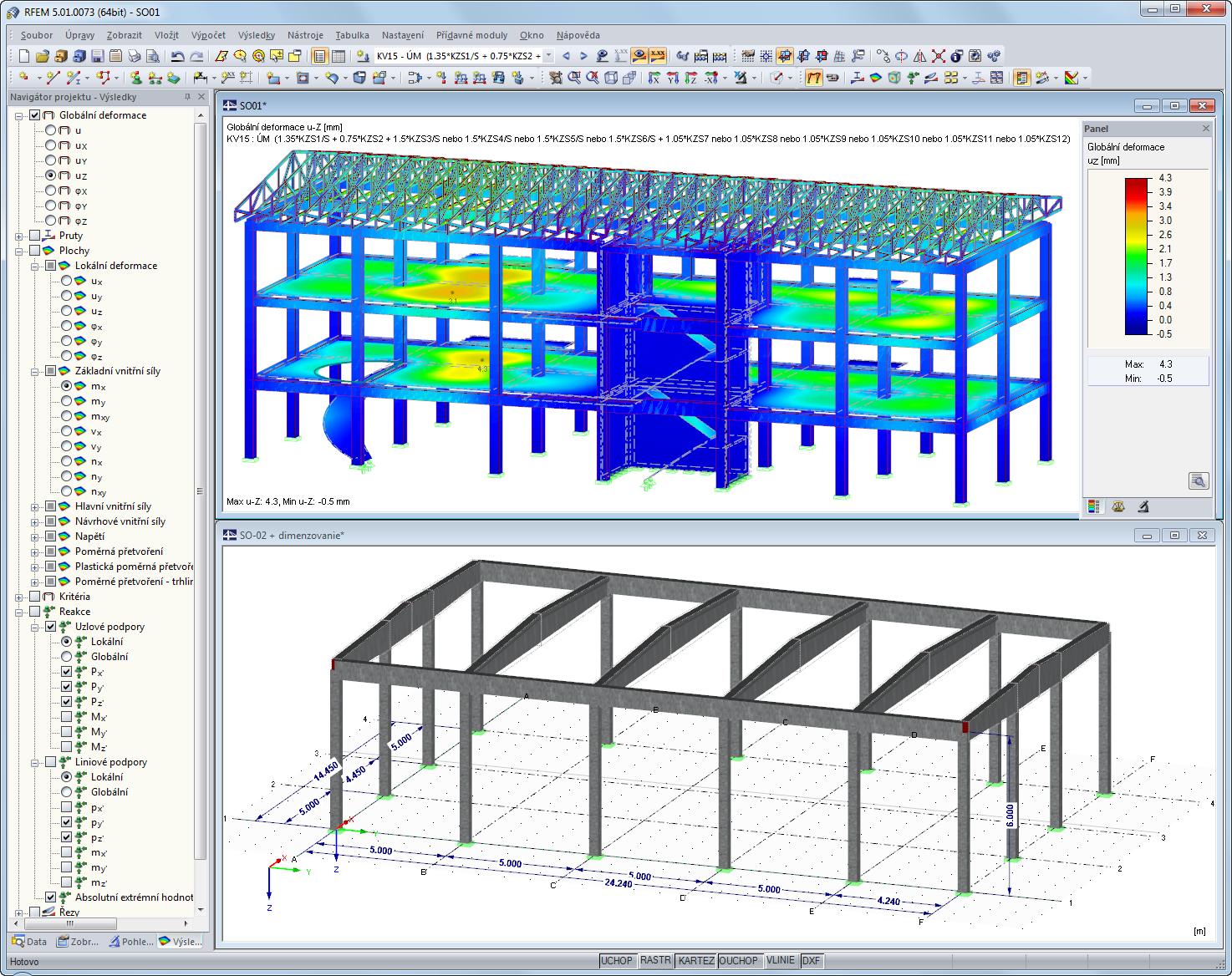Toggle result values x.xx icon
The image size is (1232, 976).
[658, 56]
